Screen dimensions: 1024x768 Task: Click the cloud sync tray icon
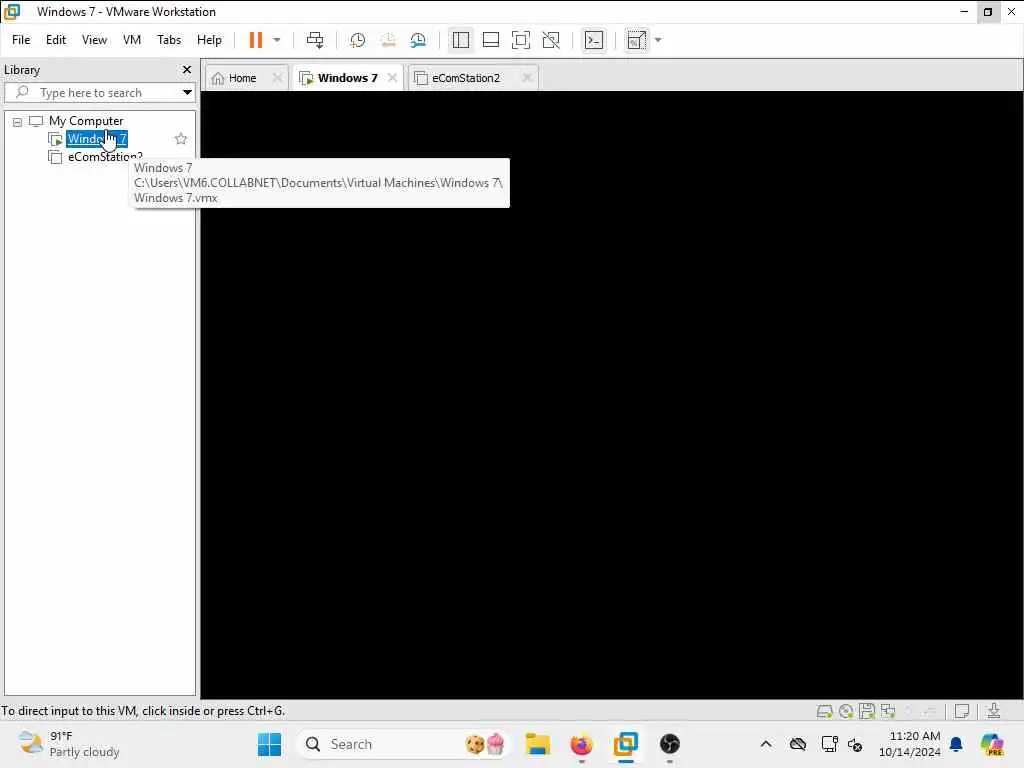pyautogui.click(x=797, y=744)
